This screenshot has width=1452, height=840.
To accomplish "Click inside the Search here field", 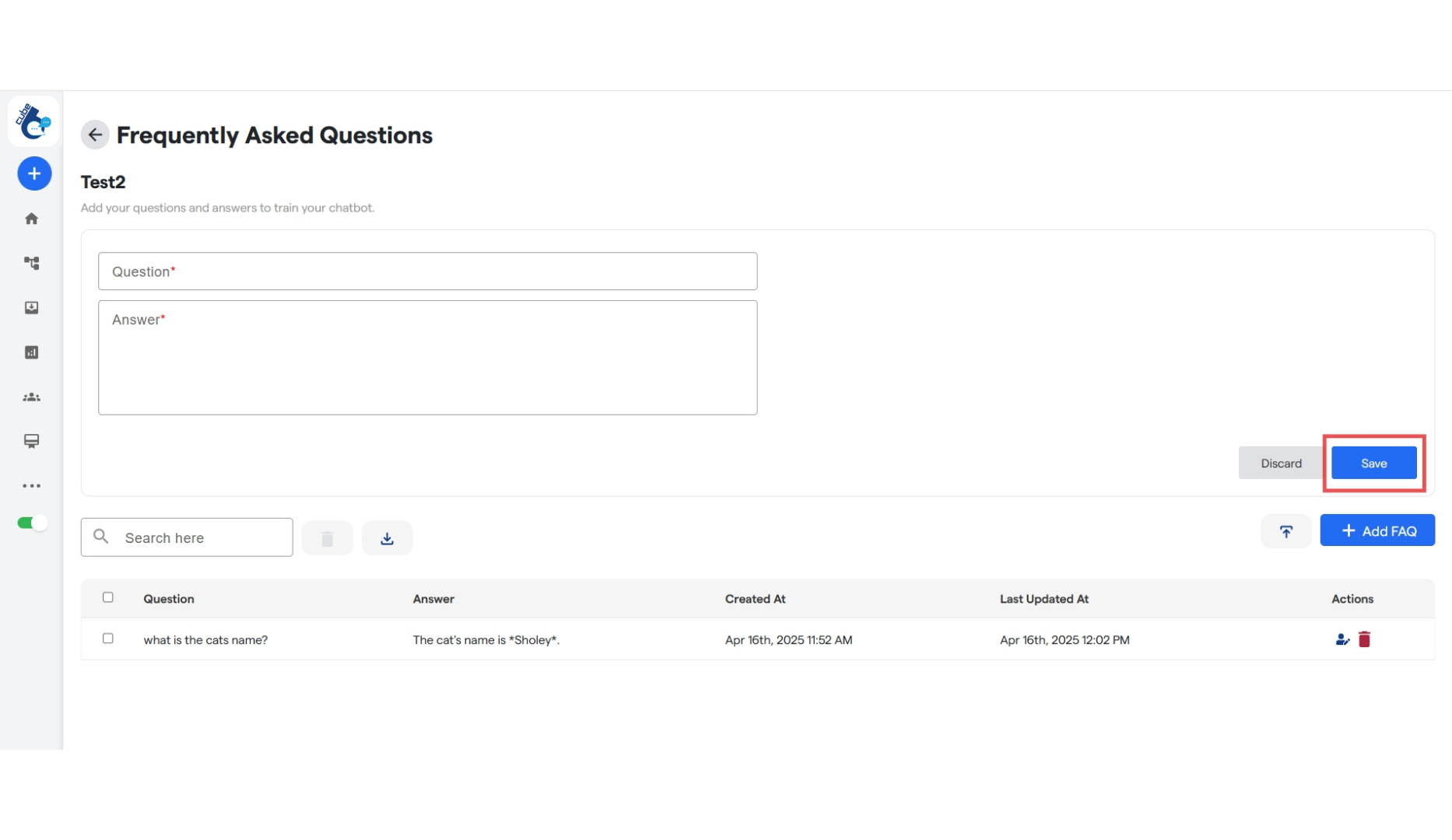I will tap(187, 537).
